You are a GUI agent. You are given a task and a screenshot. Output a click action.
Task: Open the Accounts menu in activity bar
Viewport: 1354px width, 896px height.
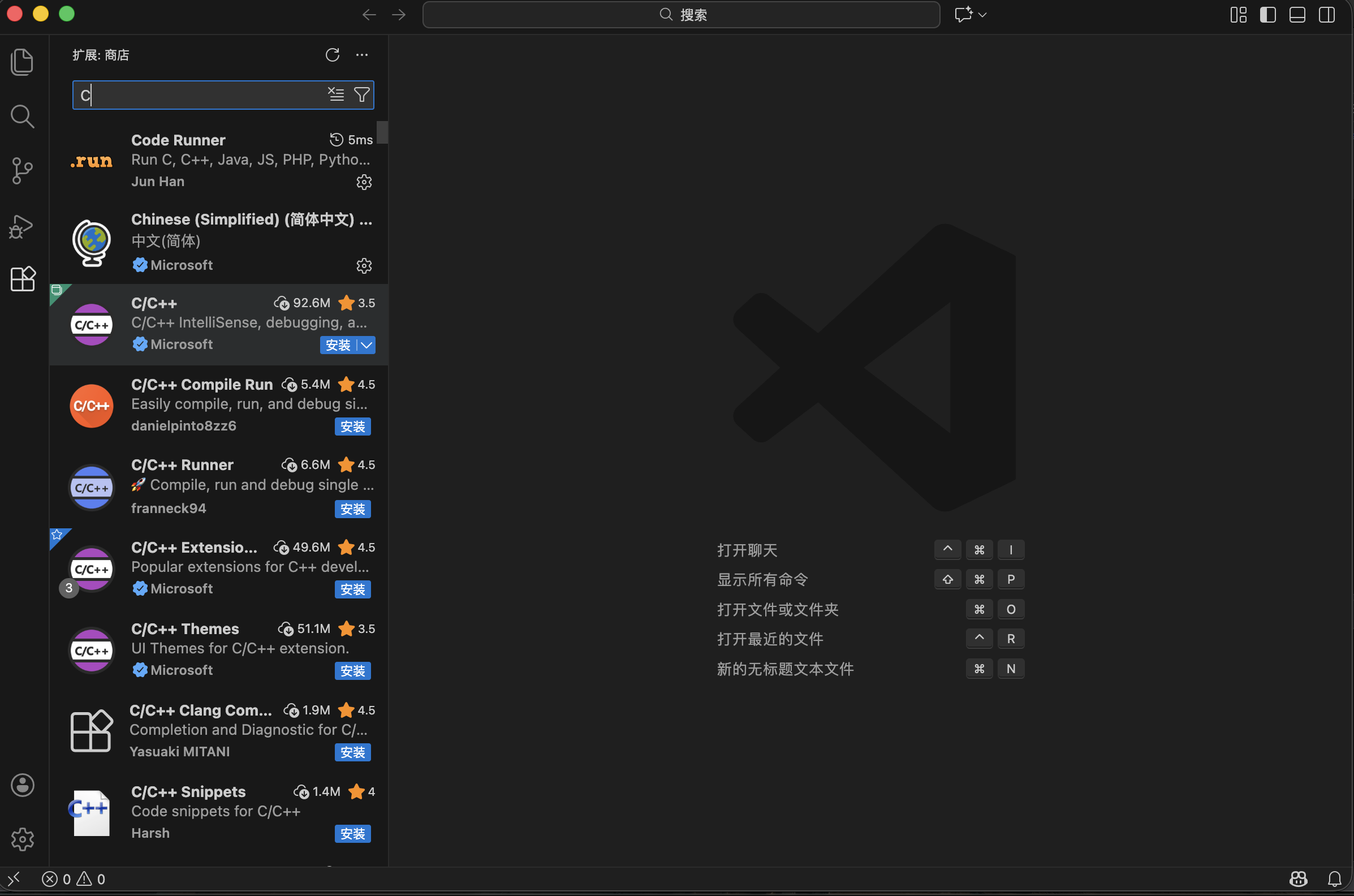[22, 785]
